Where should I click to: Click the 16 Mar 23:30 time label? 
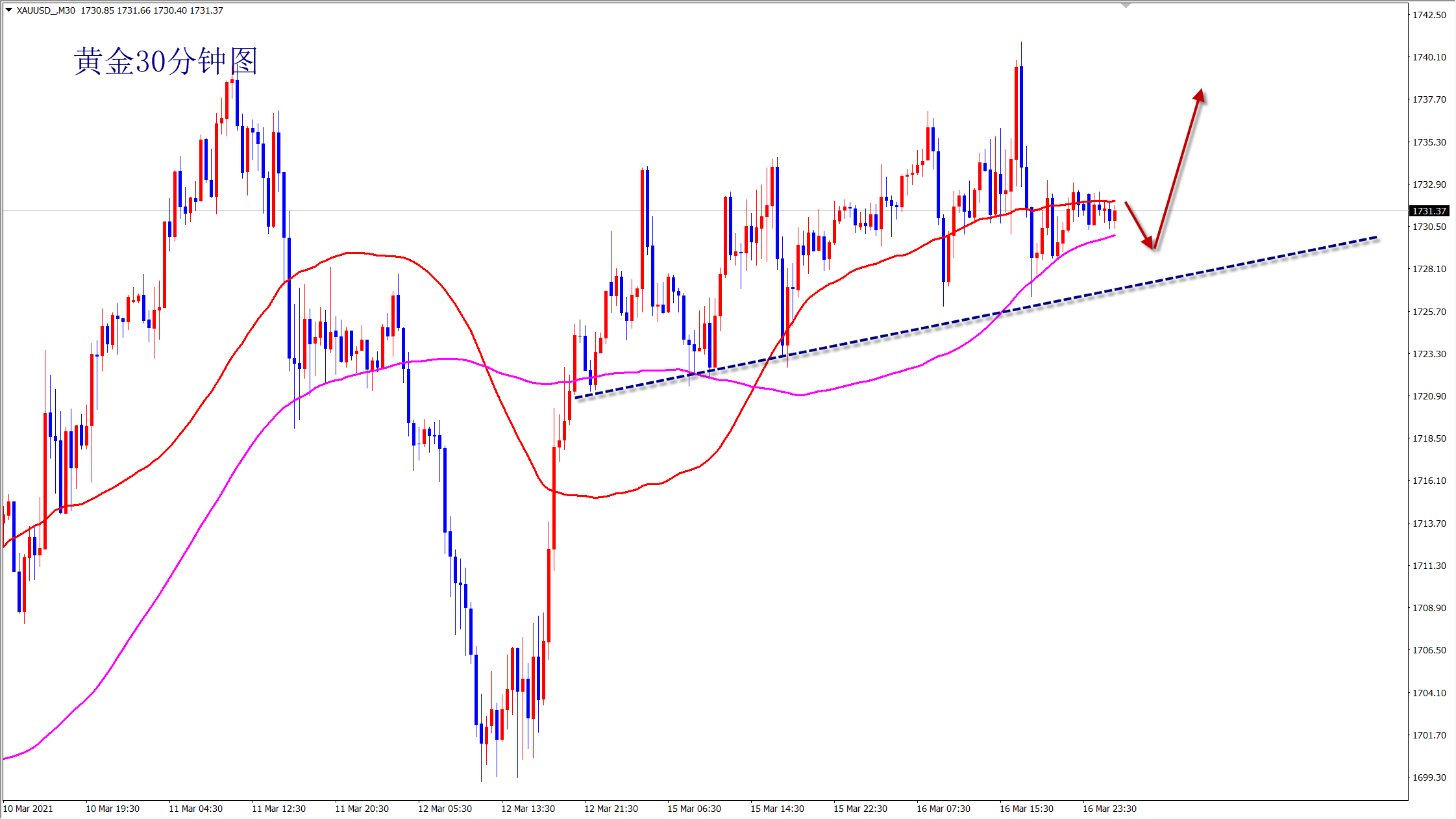(x=1109, y=809)
